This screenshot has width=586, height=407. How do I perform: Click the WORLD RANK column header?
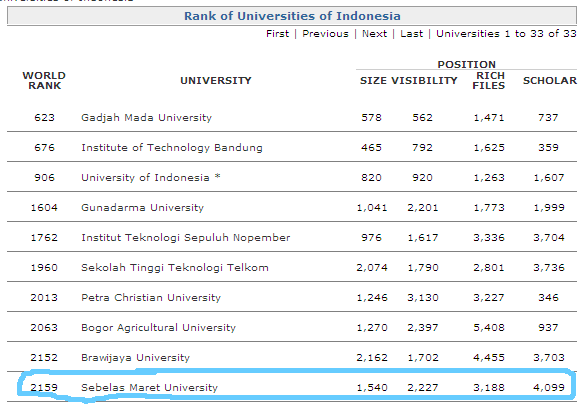44,80
